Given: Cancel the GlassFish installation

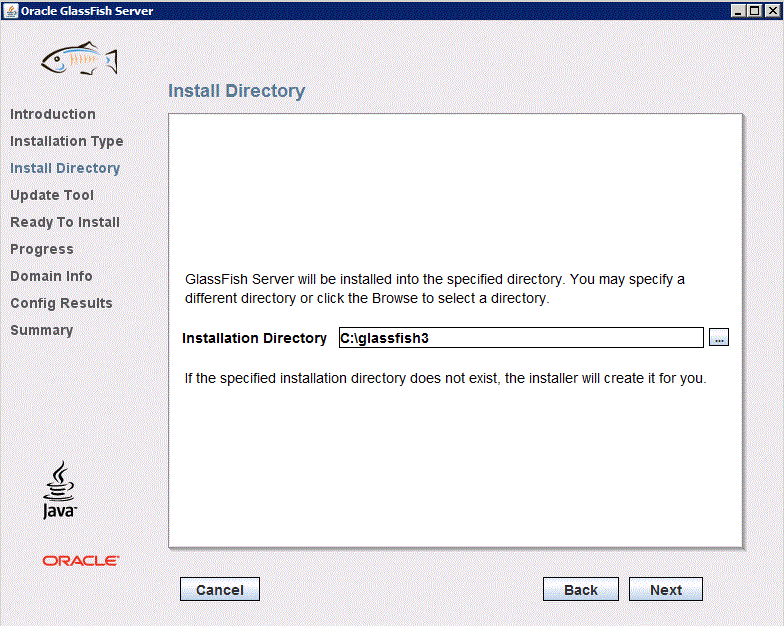Looking at the screenshot, I should 220,590.
